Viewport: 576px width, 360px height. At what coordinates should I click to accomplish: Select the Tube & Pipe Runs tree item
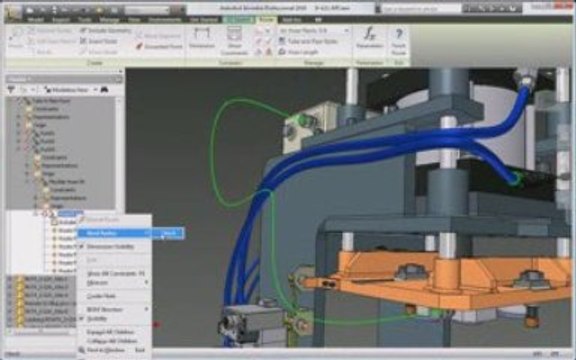51,101
